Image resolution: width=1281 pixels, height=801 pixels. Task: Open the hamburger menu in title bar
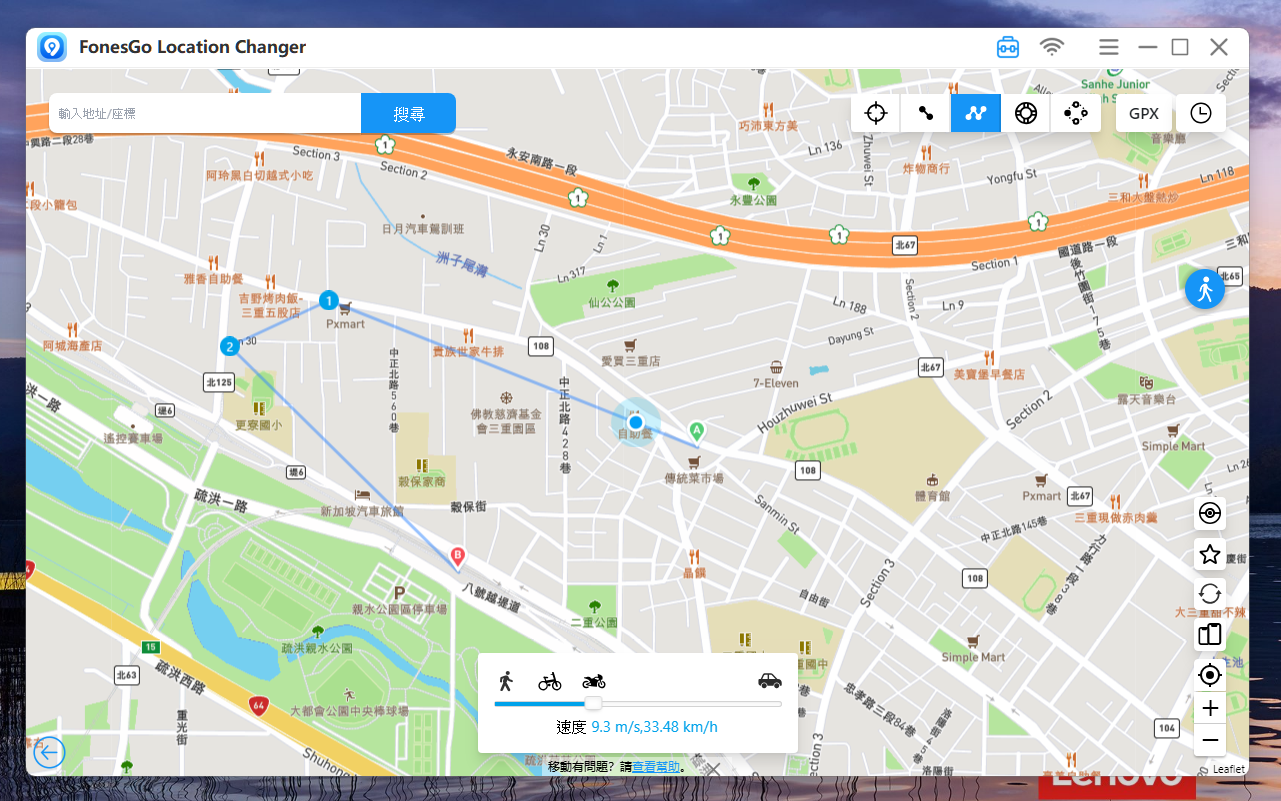pos(1108,47)
